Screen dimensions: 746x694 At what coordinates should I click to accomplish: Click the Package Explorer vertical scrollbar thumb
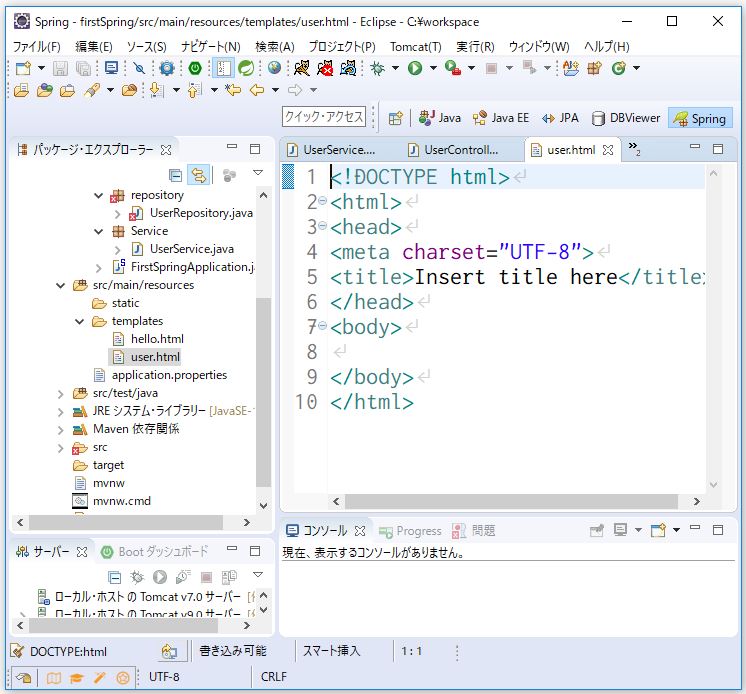(x=263, y=392)
